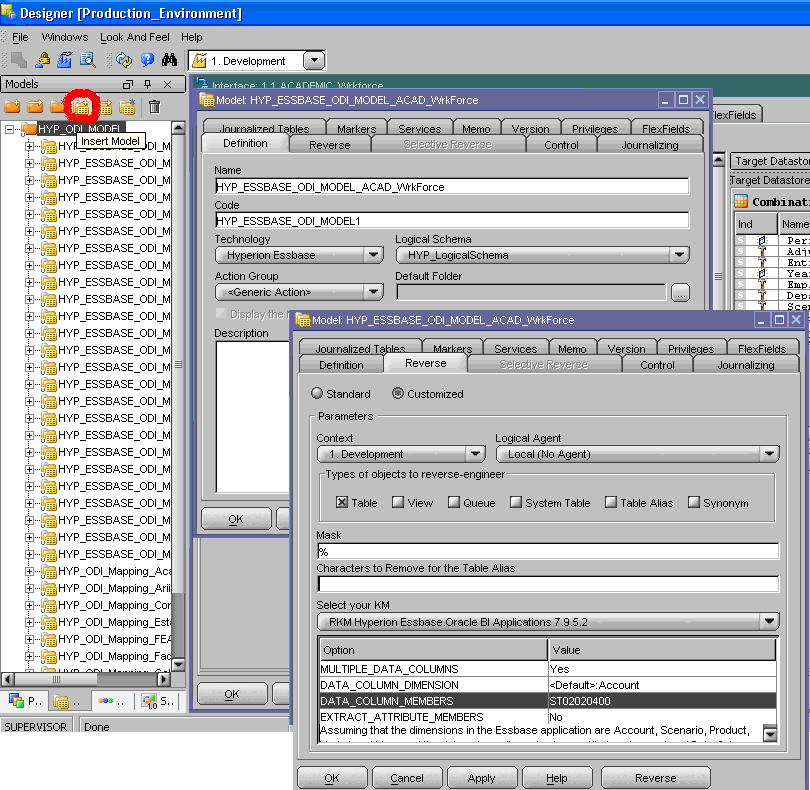Image resolution: width=810 pixels, height=790 pixels.
Task: Click the Reverse button
Action: pyautogui.click(x=655, y=777)
